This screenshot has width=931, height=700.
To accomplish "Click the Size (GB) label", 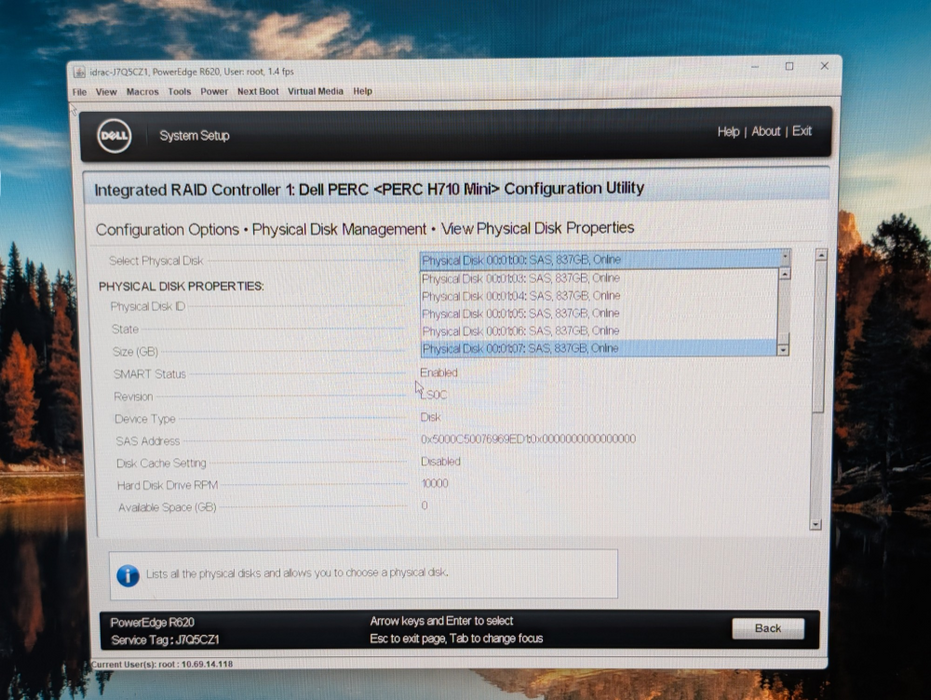I will point(135,351).
